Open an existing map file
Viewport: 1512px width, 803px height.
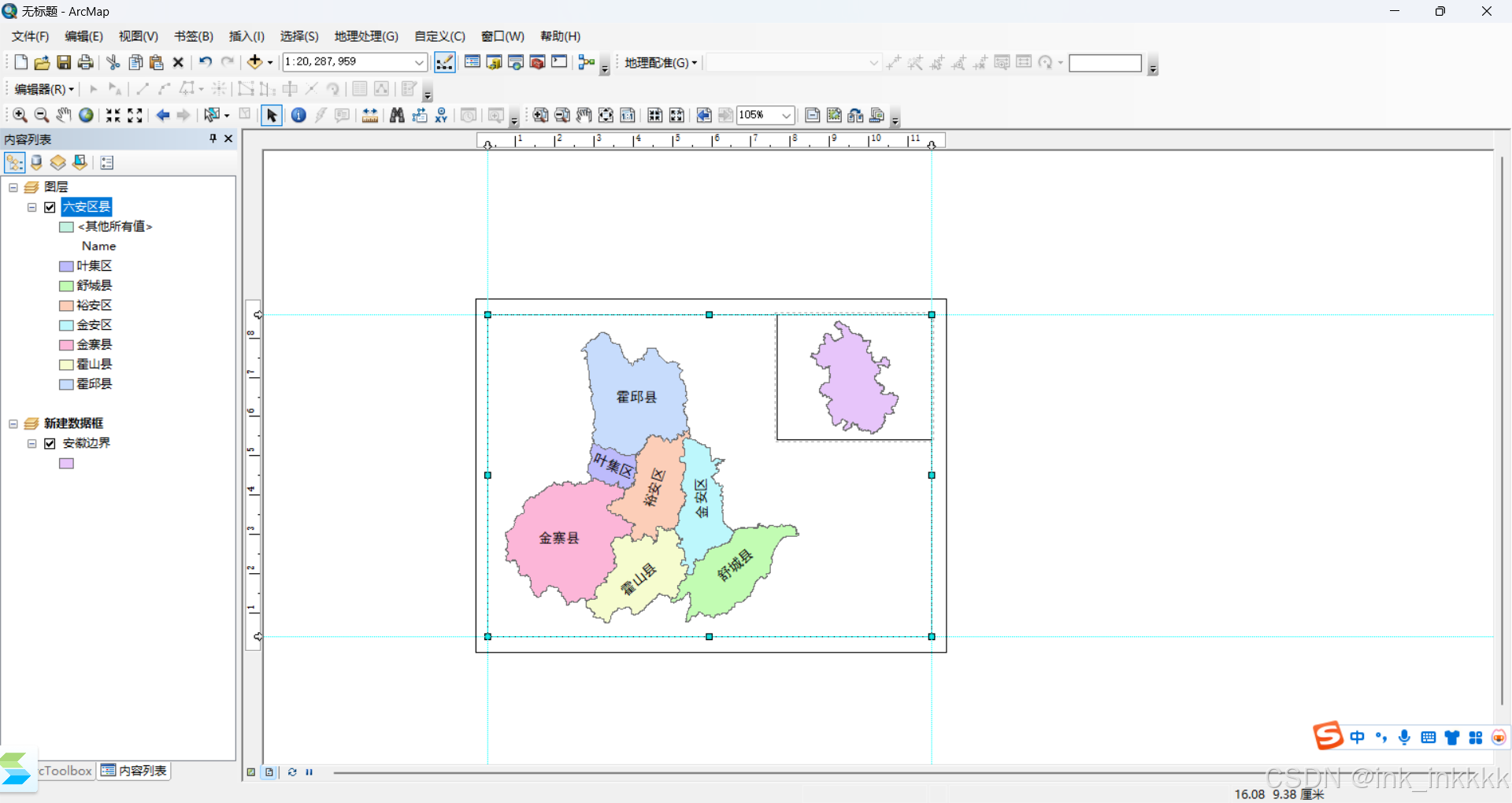[43, 62]
